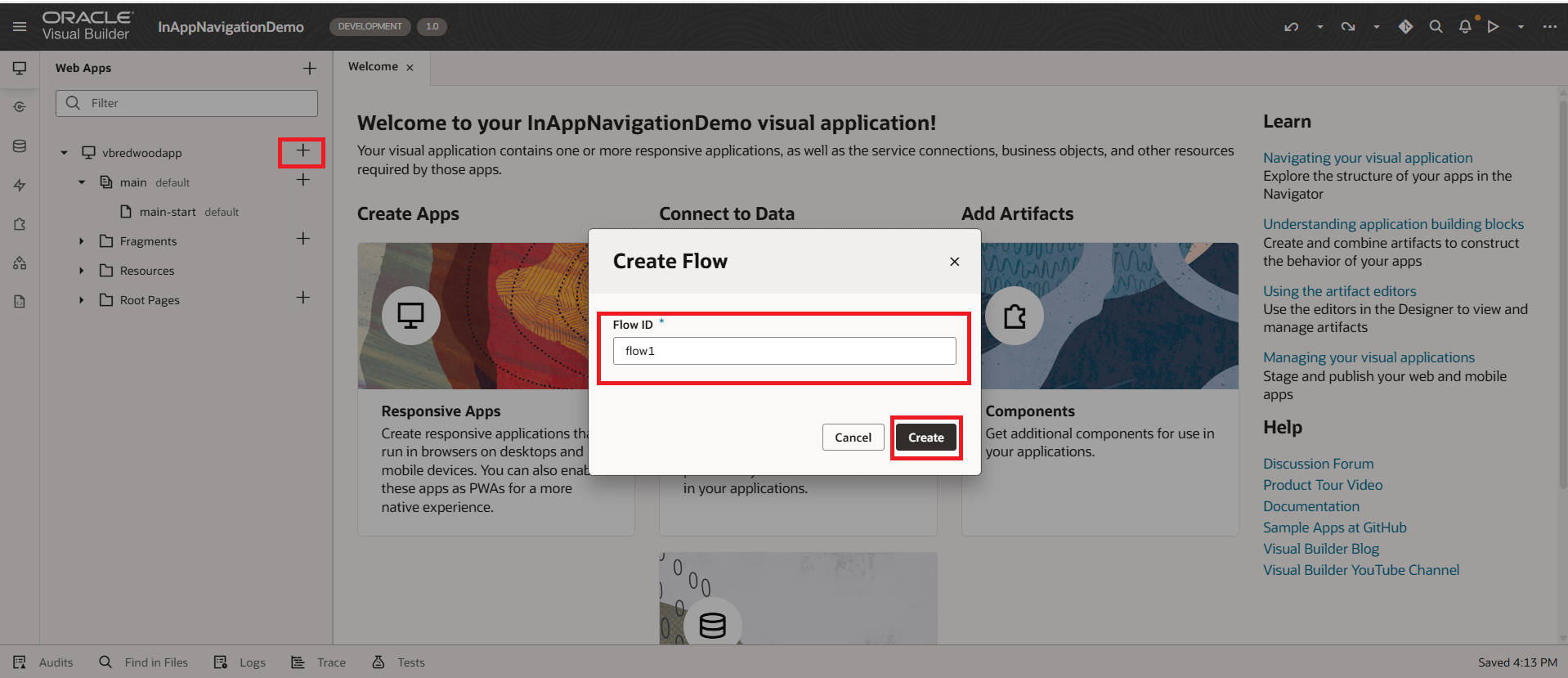Click the Undo arrow in the header
The image size is (1568, 678).
(1292, 27)
